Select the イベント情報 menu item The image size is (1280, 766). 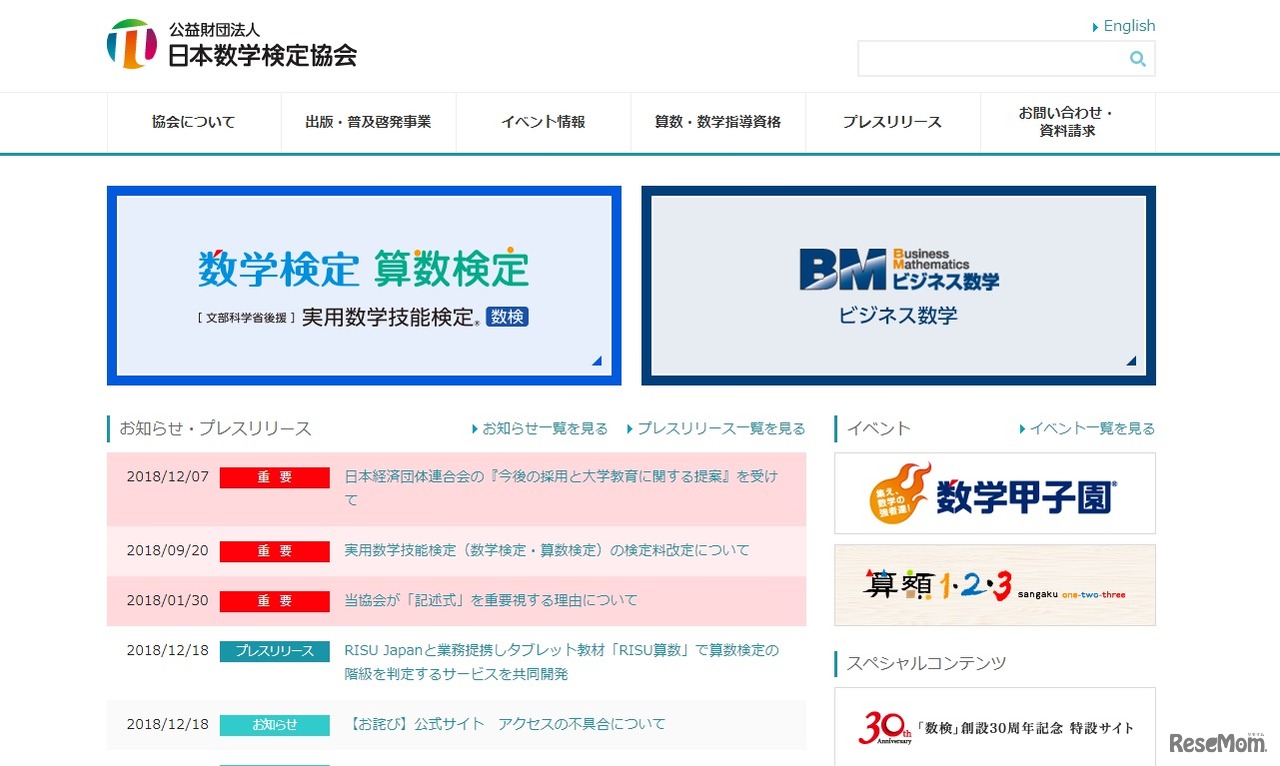542,121
